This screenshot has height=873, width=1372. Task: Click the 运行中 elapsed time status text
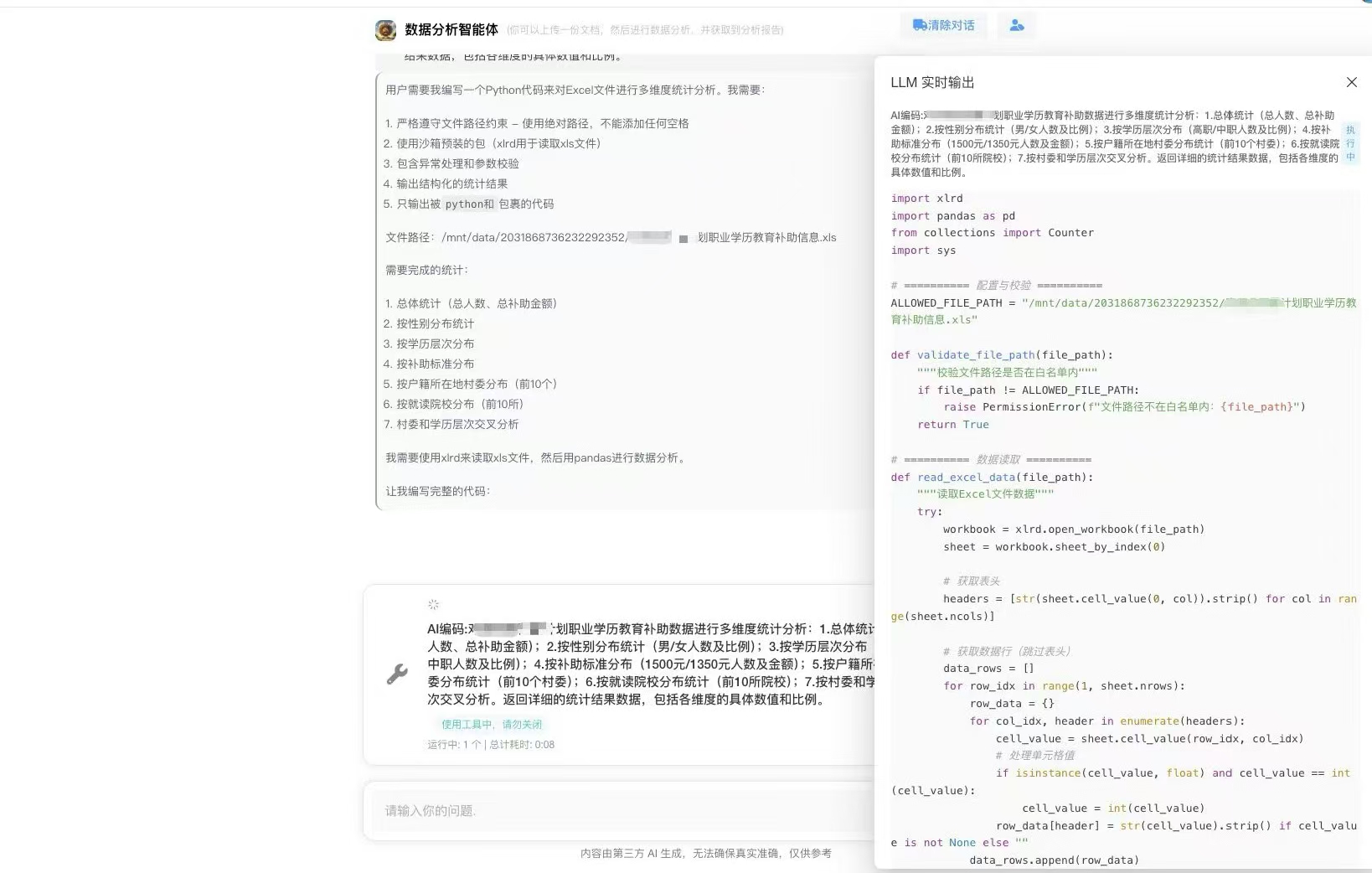pyautogui.click(x=491, y=745)
